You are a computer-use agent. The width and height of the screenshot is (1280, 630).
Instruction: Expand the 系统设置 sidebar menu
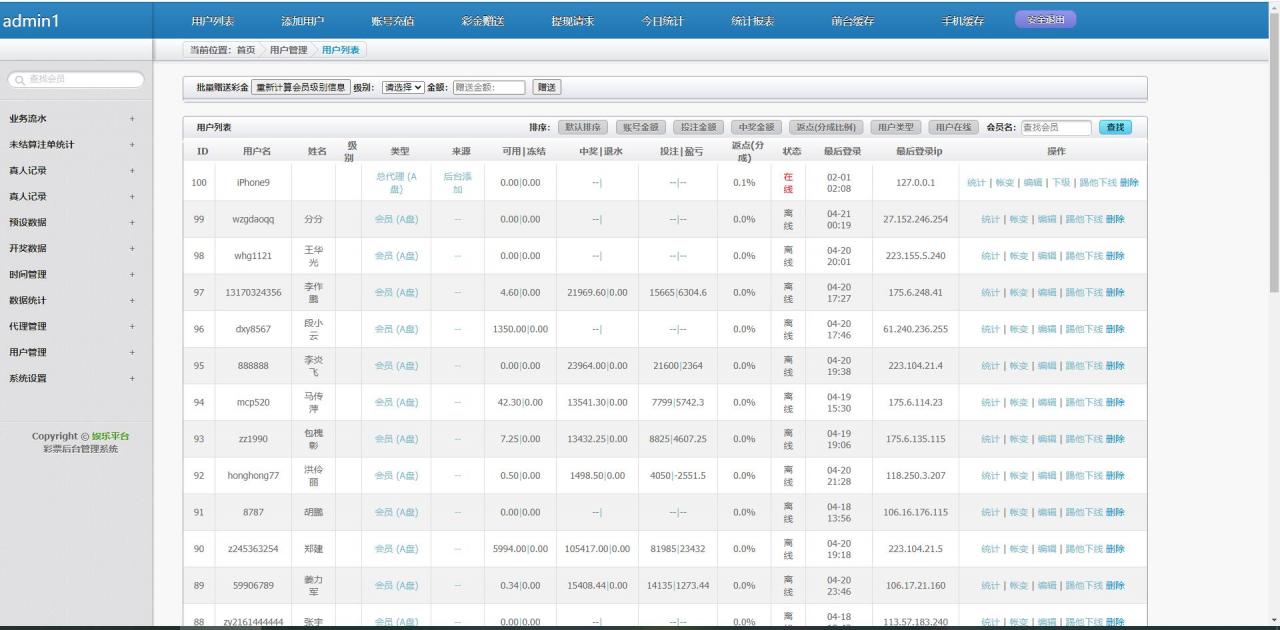coord(131,378)
